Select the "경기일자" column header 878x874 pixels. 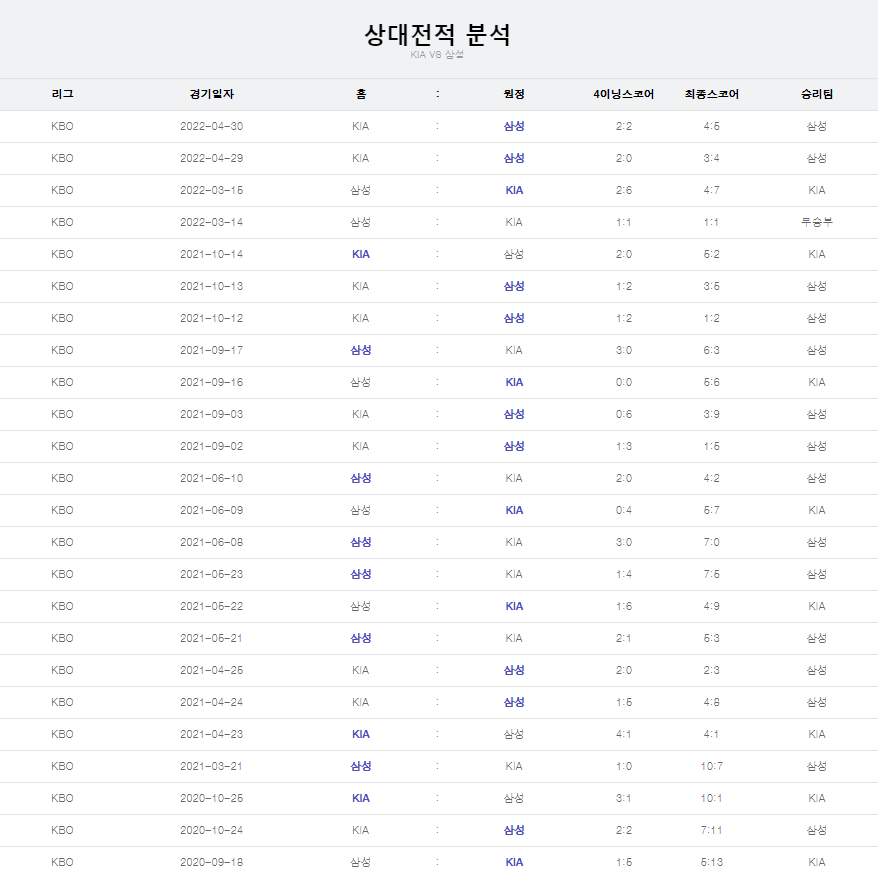(x=212, y=94)
